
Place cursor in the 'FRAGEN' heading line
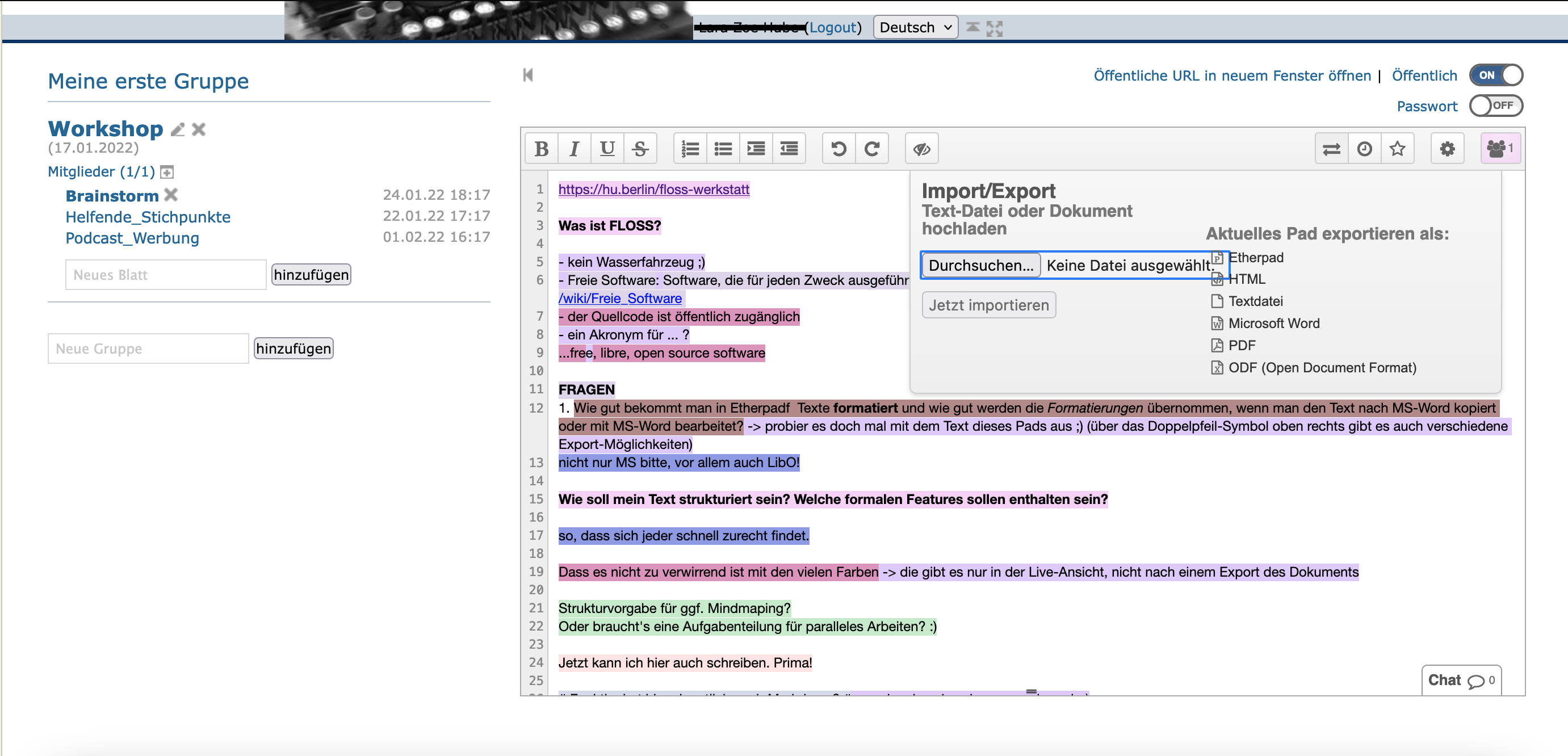[586, 389]
